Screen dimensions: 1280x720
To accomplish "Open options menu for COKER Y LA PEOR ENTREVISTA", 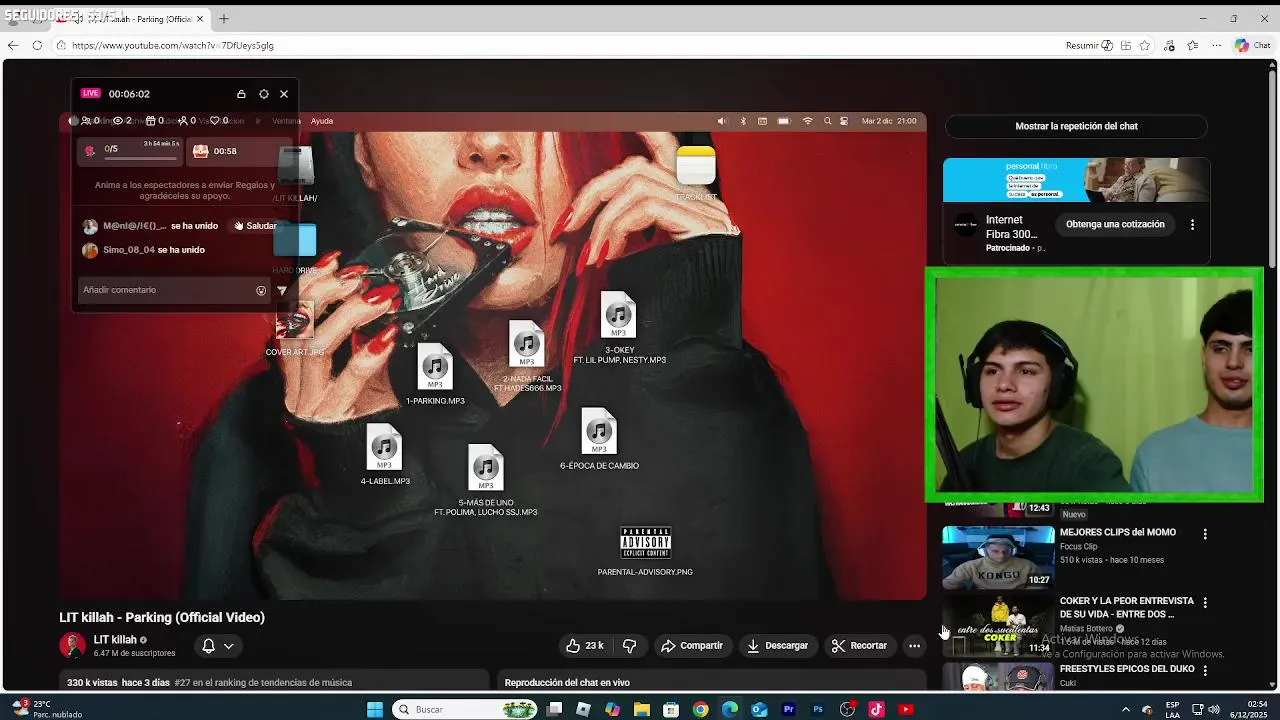I will [x=1205, y=603].
